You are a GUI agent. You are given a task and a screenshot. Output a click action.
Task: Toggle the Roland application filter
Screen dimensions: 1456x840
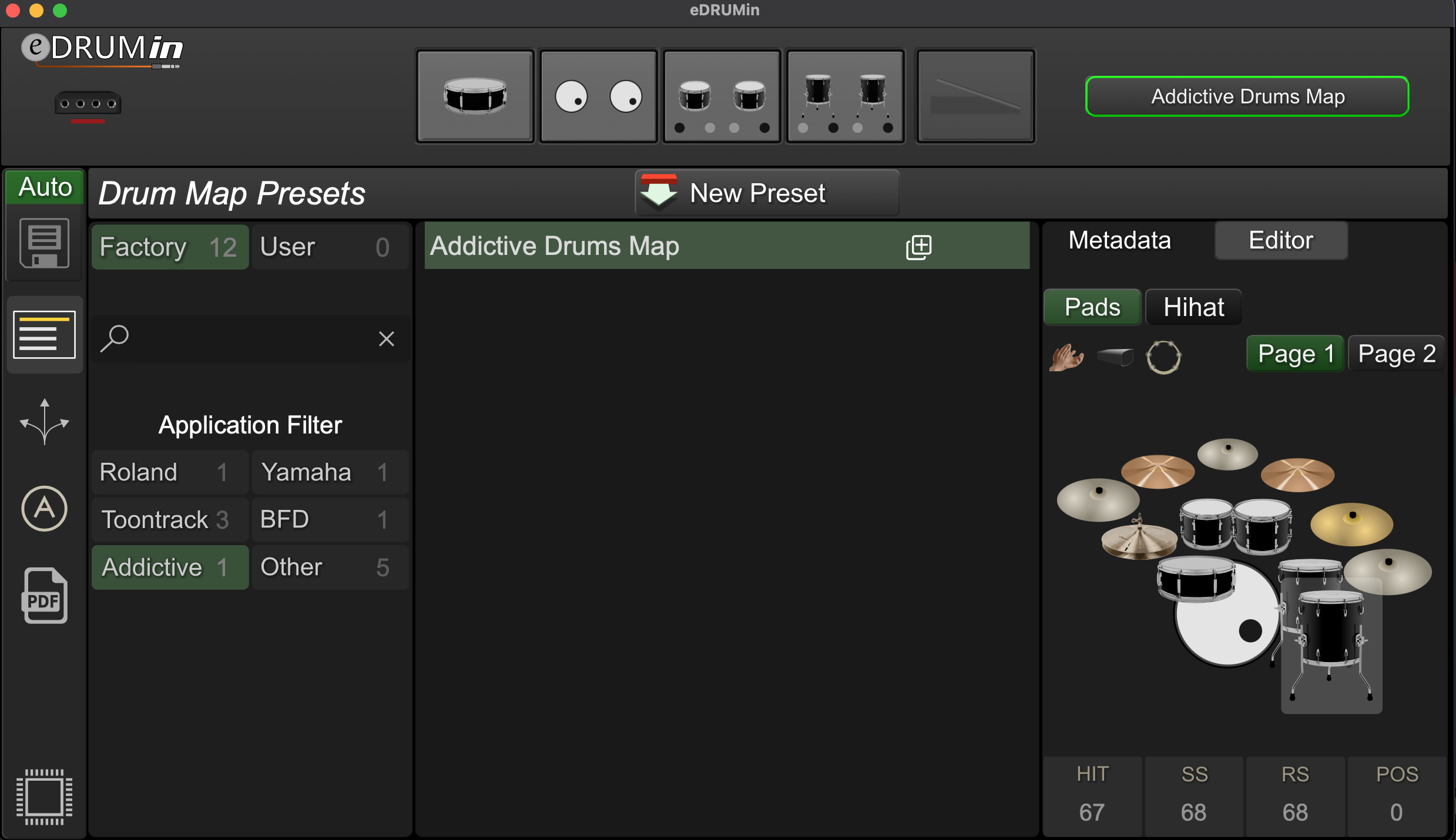tap(170, 472)
